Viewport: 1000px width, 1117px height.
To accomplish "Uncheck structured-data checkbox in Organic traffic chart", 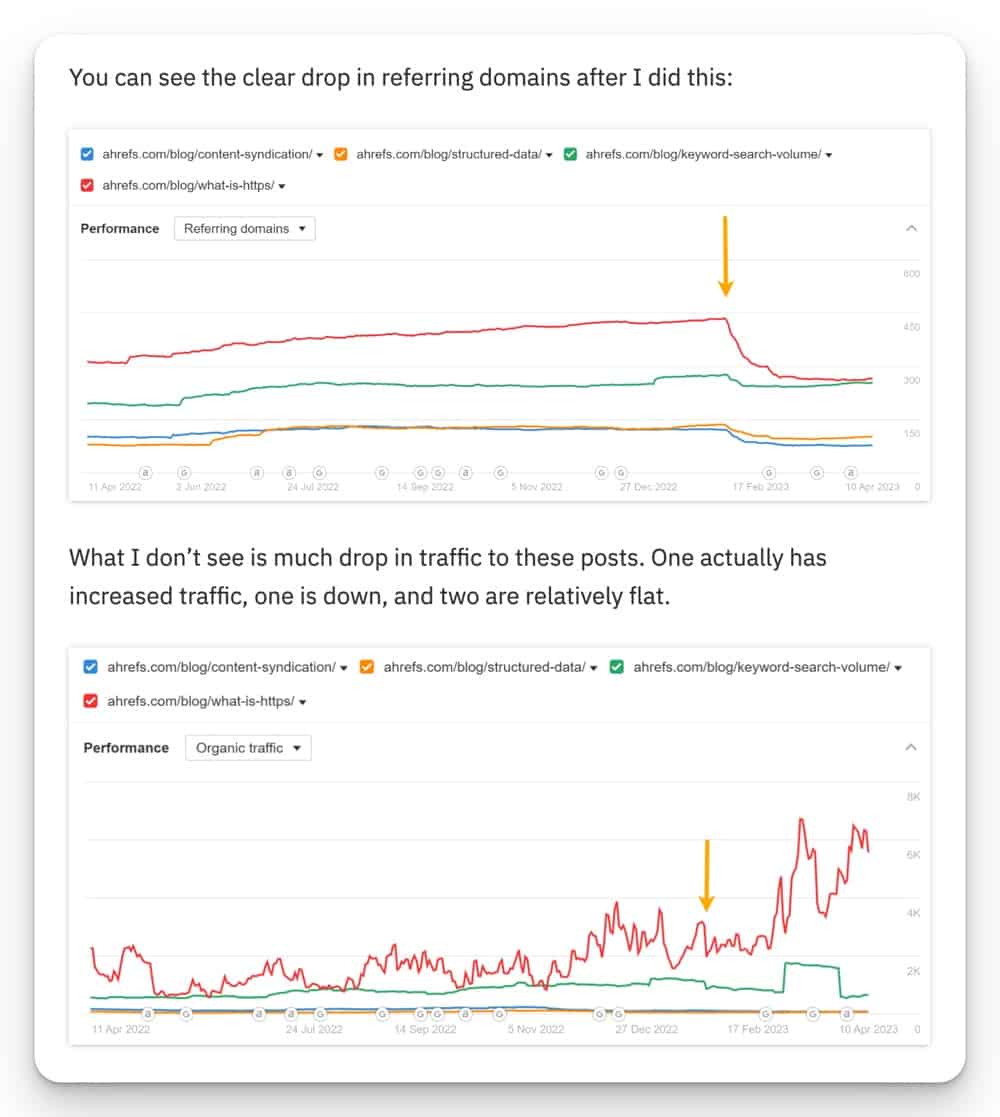I will [367, 667].
